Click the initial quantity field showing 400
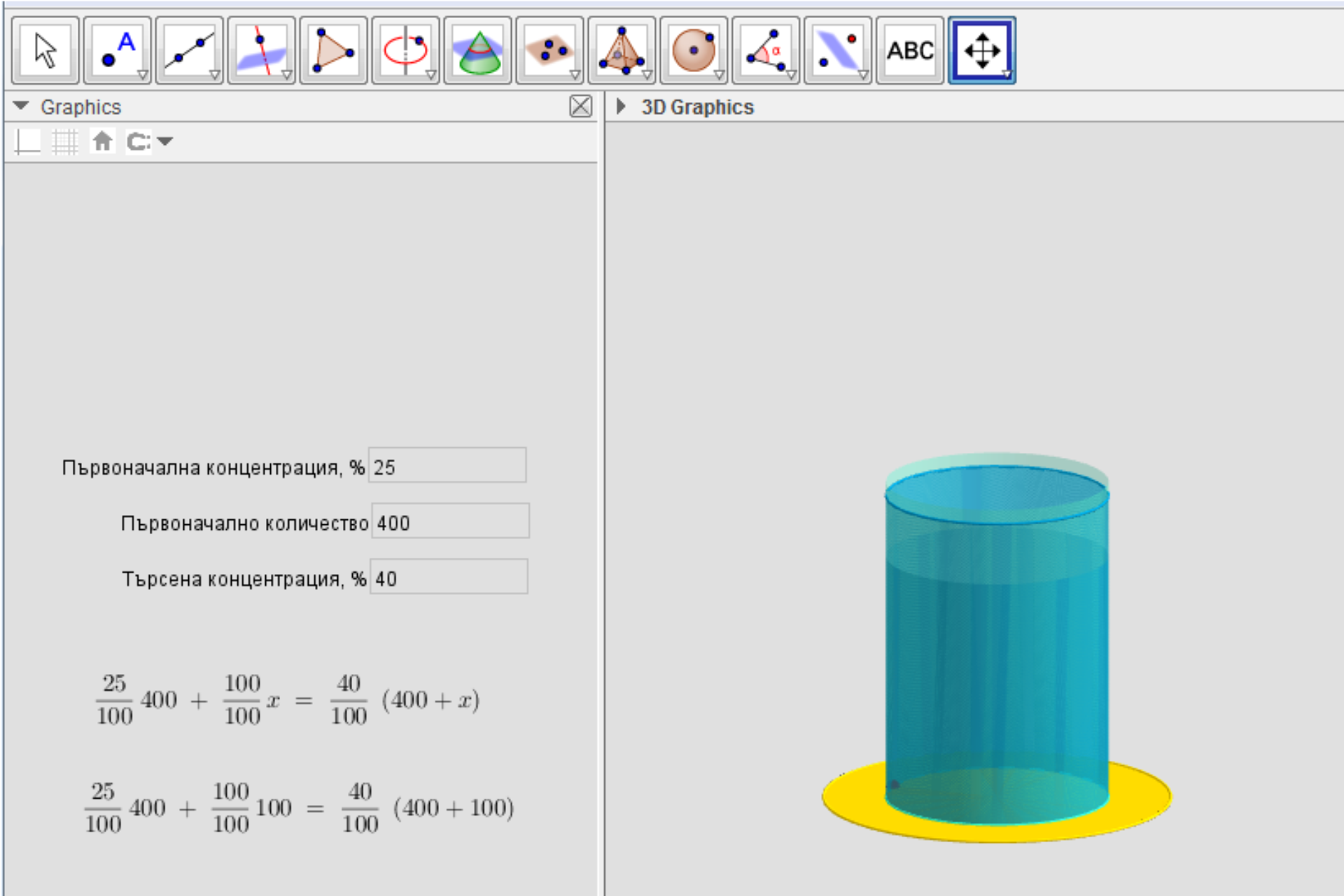 [x=450, y=521]
